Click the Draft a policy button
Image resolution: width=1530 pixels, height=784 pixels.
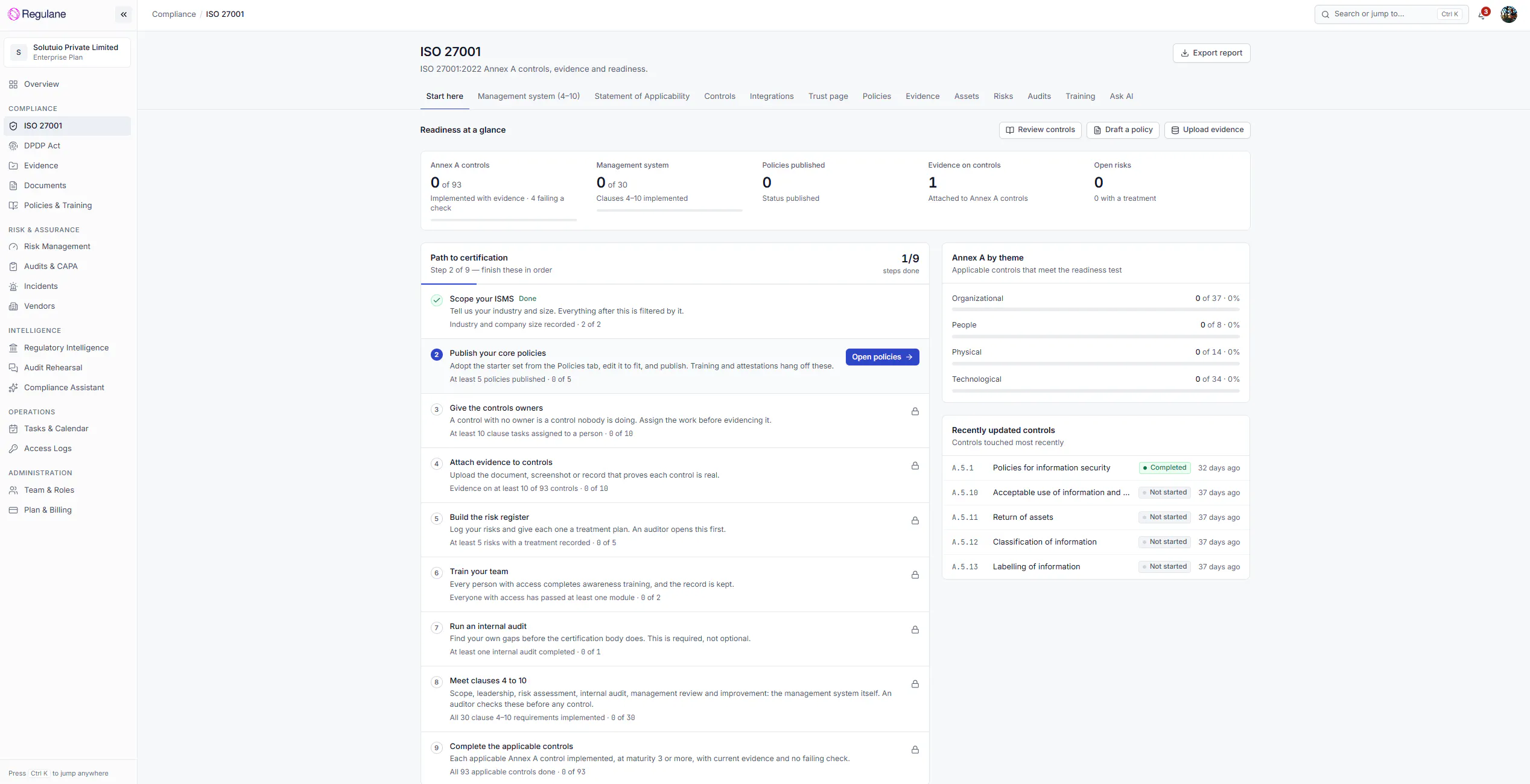[1123, 130]
